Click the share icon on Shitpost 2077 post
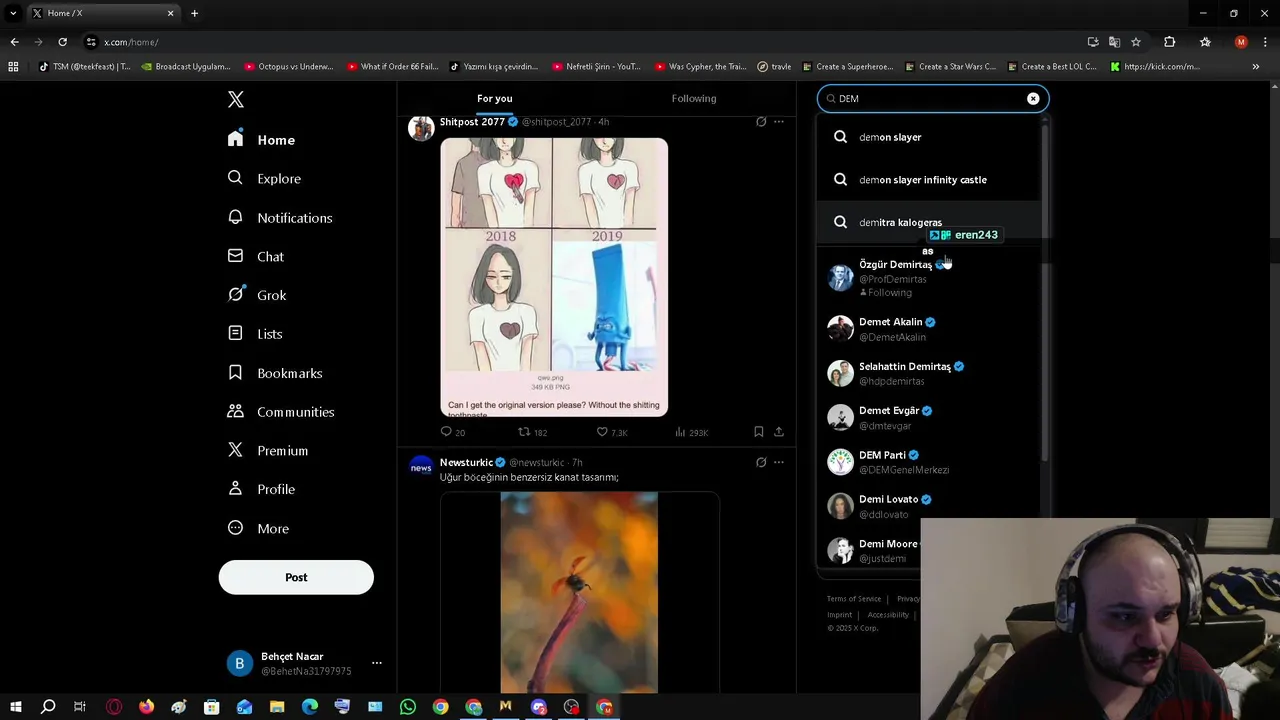The image size is (1280, 720). pos(779,432)
